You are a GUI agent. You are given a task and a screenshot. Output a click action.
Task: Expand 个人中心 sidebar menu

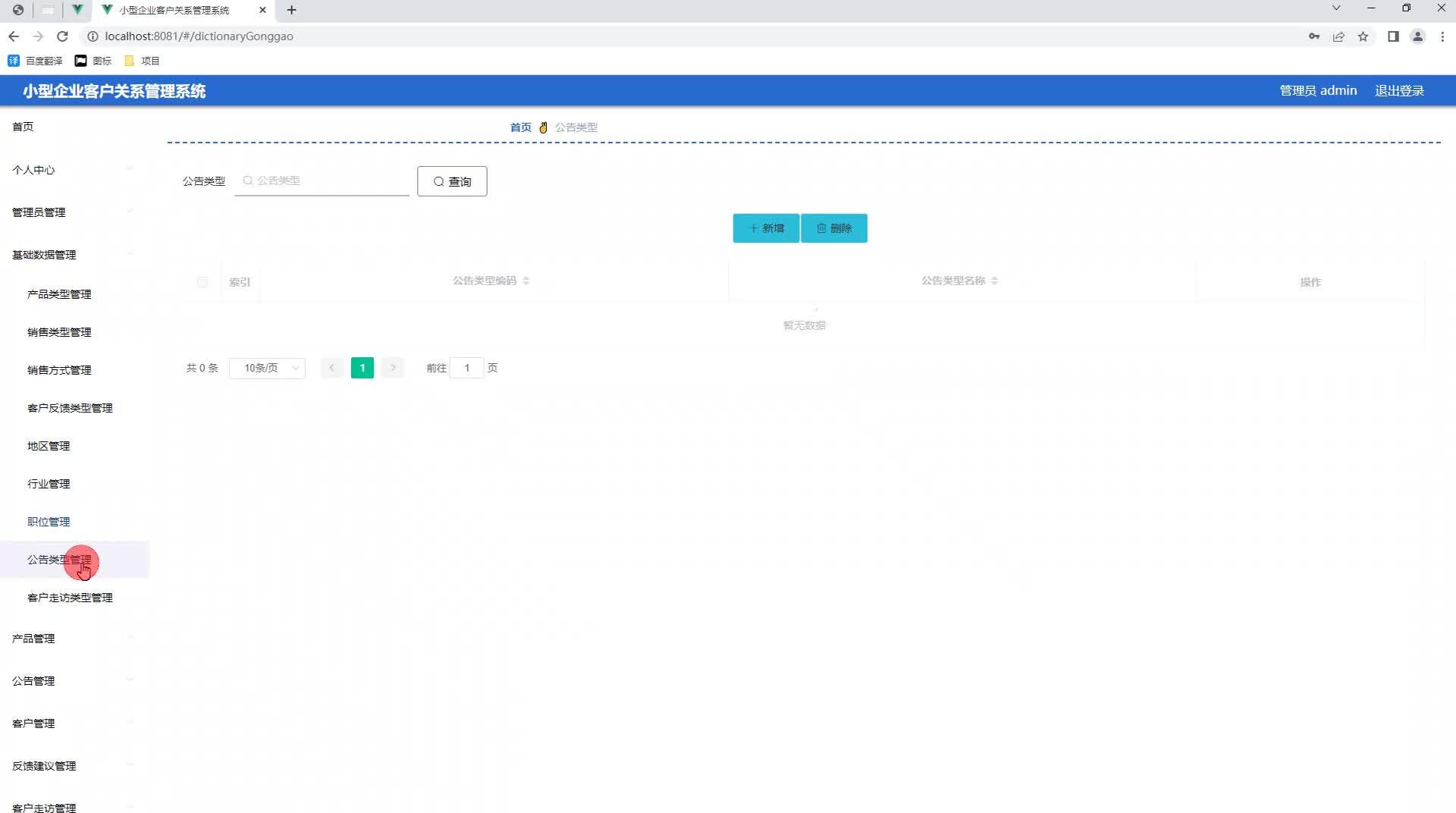[x=74, y=170]
